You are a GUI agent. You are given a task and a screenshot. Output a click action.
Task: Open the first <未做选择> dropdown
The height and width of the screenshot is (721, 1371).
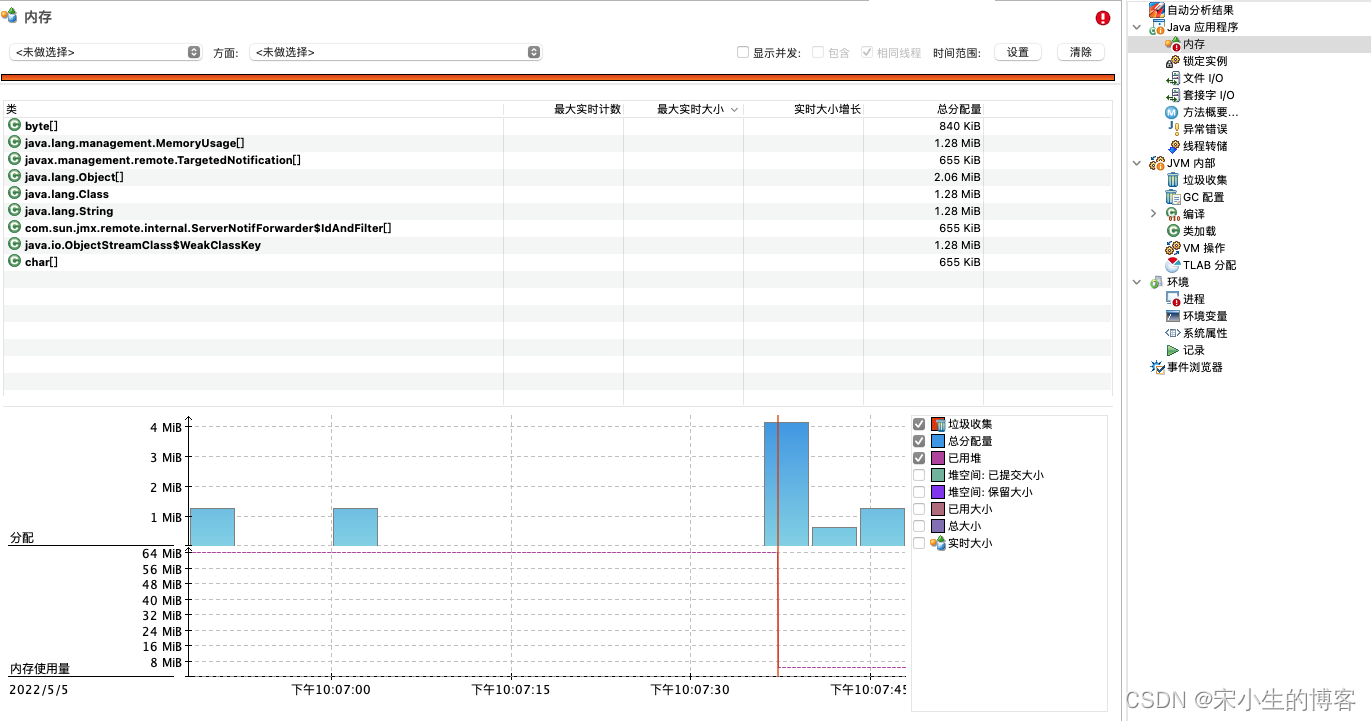105,52
